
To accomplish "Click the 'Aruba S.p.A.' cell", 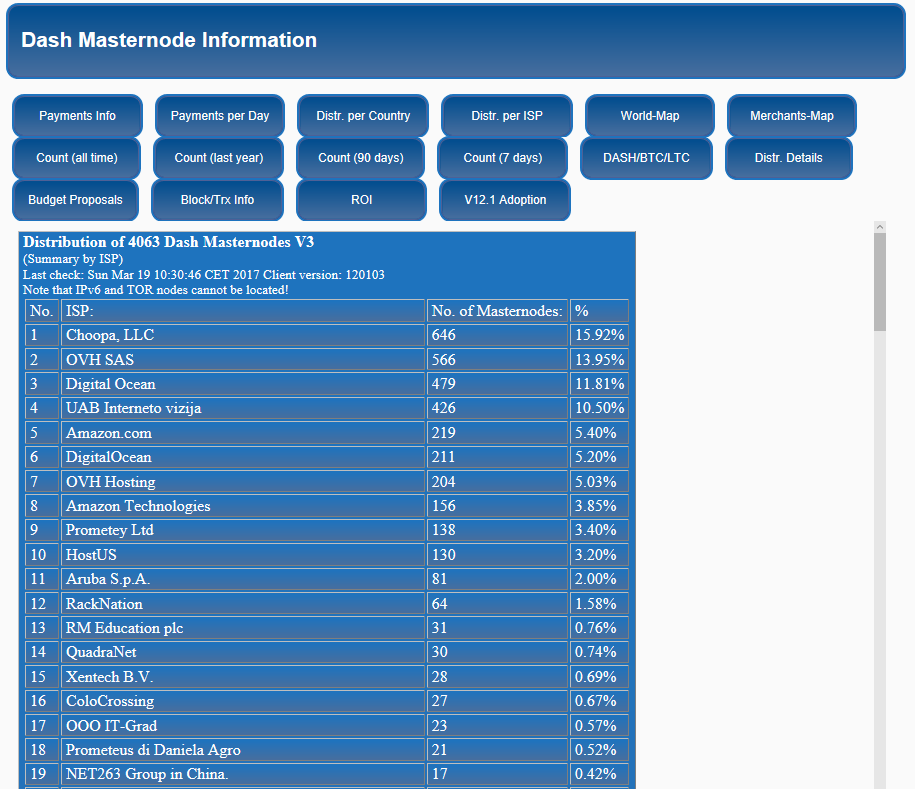I will point(243,579).
